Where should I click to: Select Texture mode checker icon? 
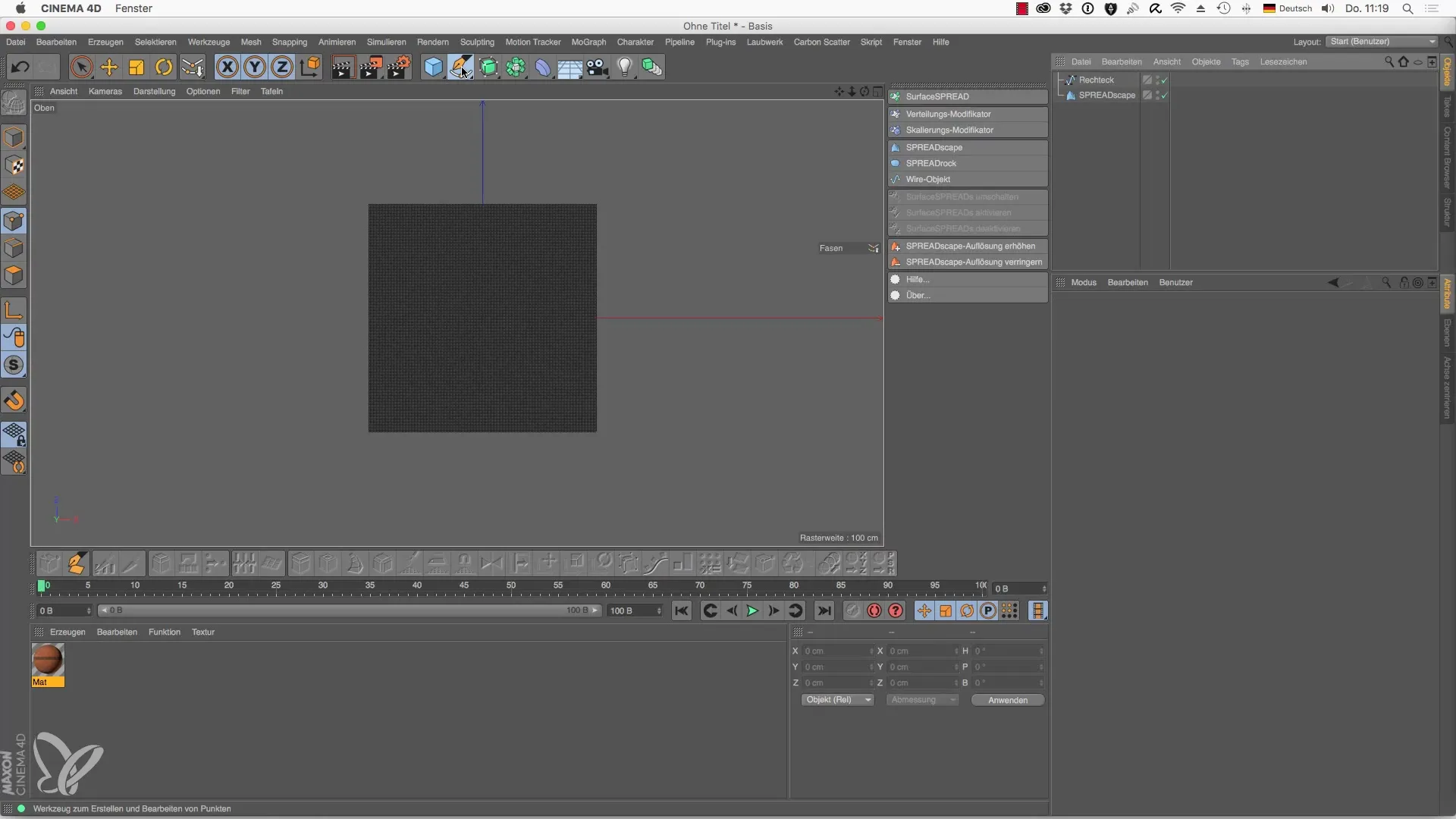[x=14, y=165]
